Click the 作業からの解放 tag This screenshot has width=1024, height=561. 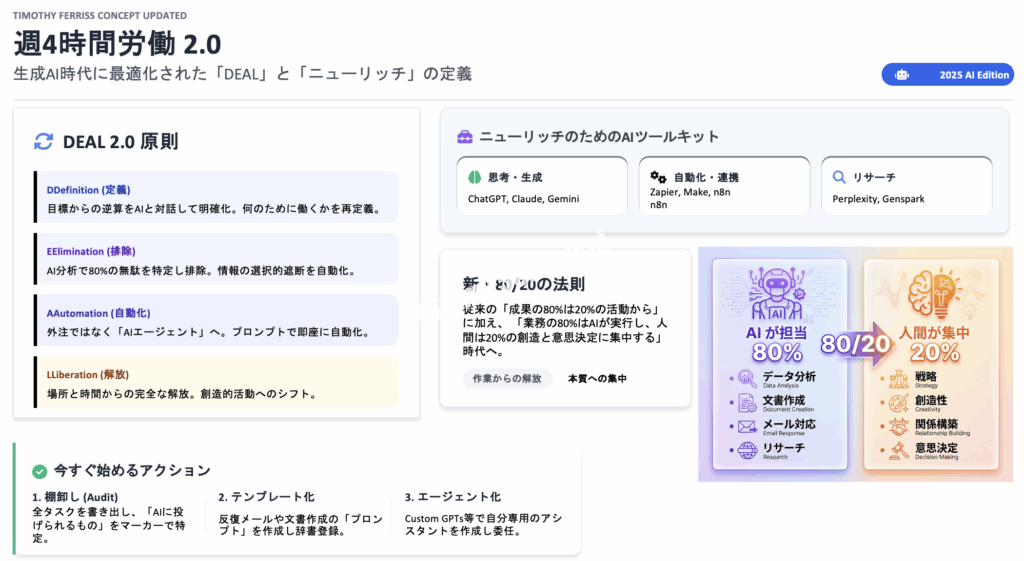point(507,378)
